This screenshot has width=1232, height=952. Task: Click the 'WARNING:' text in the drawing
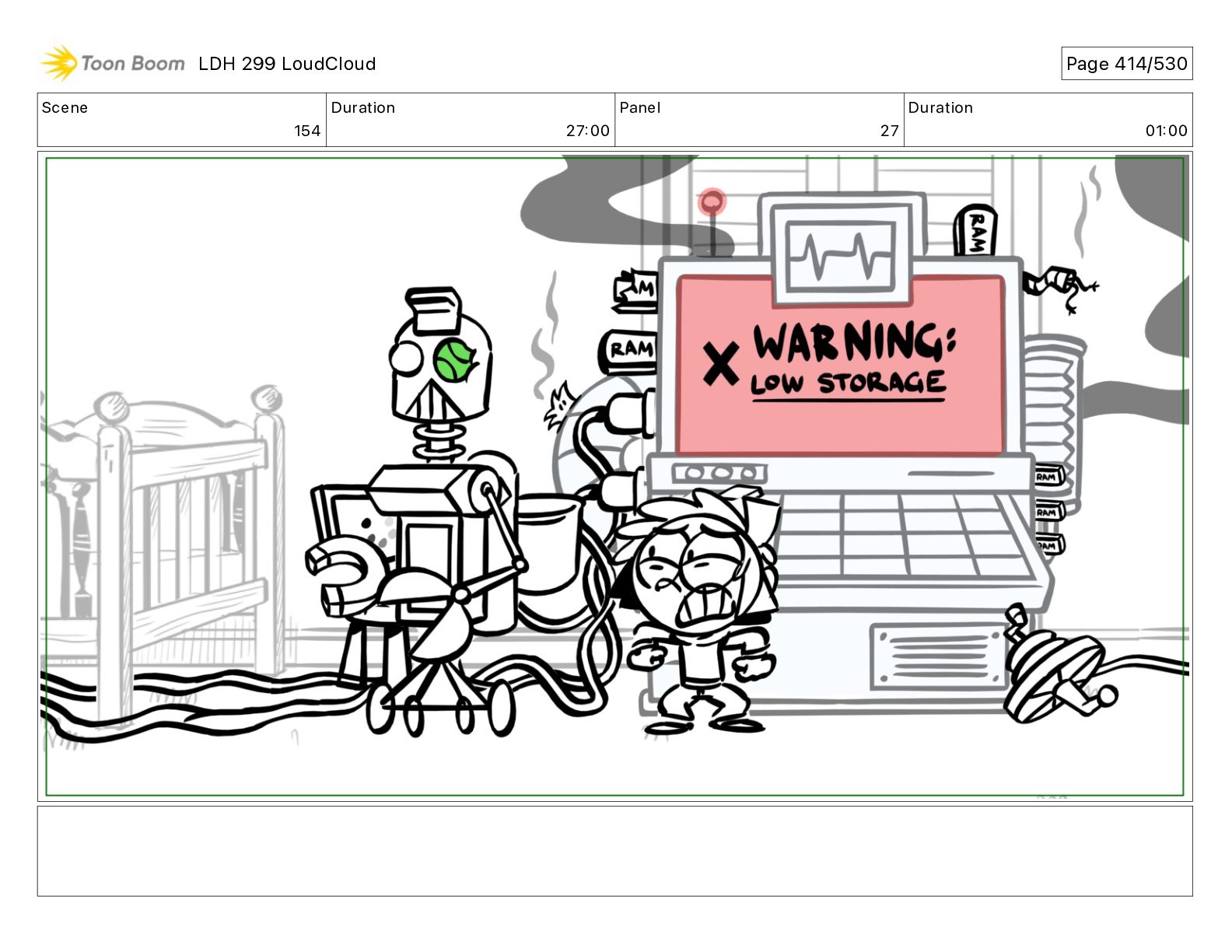tap(854, 342)
